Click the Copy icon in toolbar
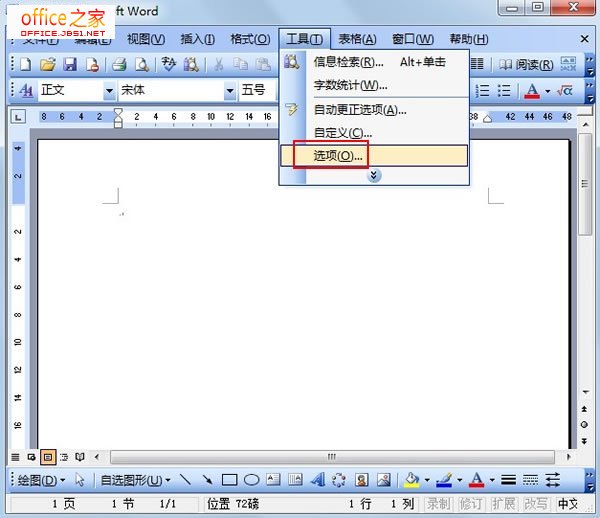This screenshot has height=518, width=600. [241, 64]
